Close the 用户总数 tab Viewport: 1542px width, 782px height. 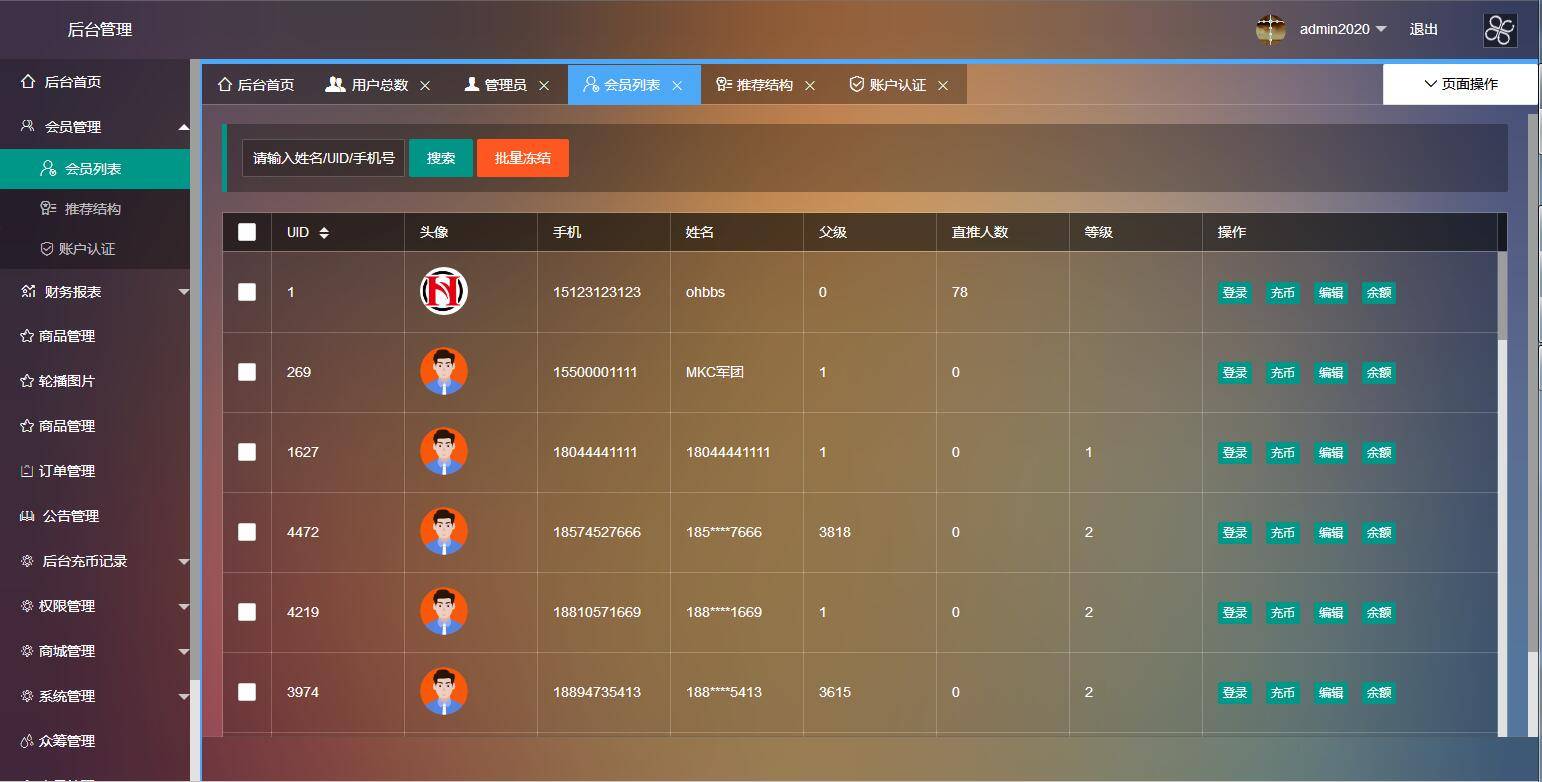click(425, 86)
